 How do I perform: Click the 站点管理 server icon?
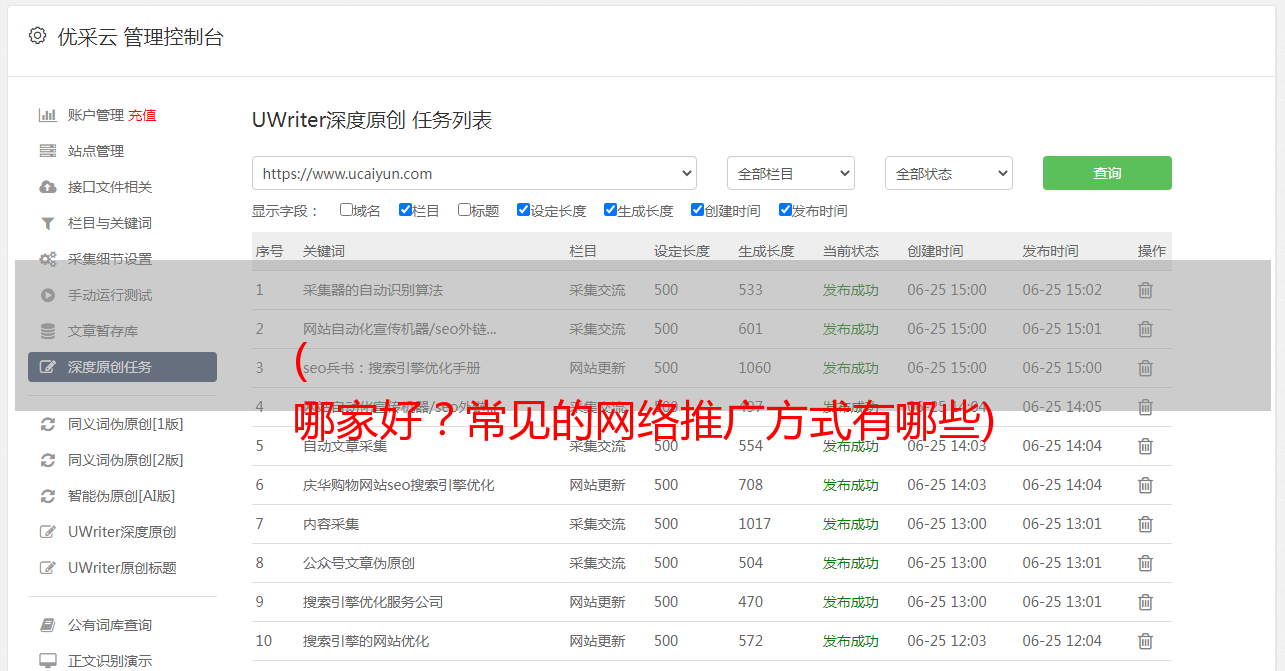tap(47, 151)
